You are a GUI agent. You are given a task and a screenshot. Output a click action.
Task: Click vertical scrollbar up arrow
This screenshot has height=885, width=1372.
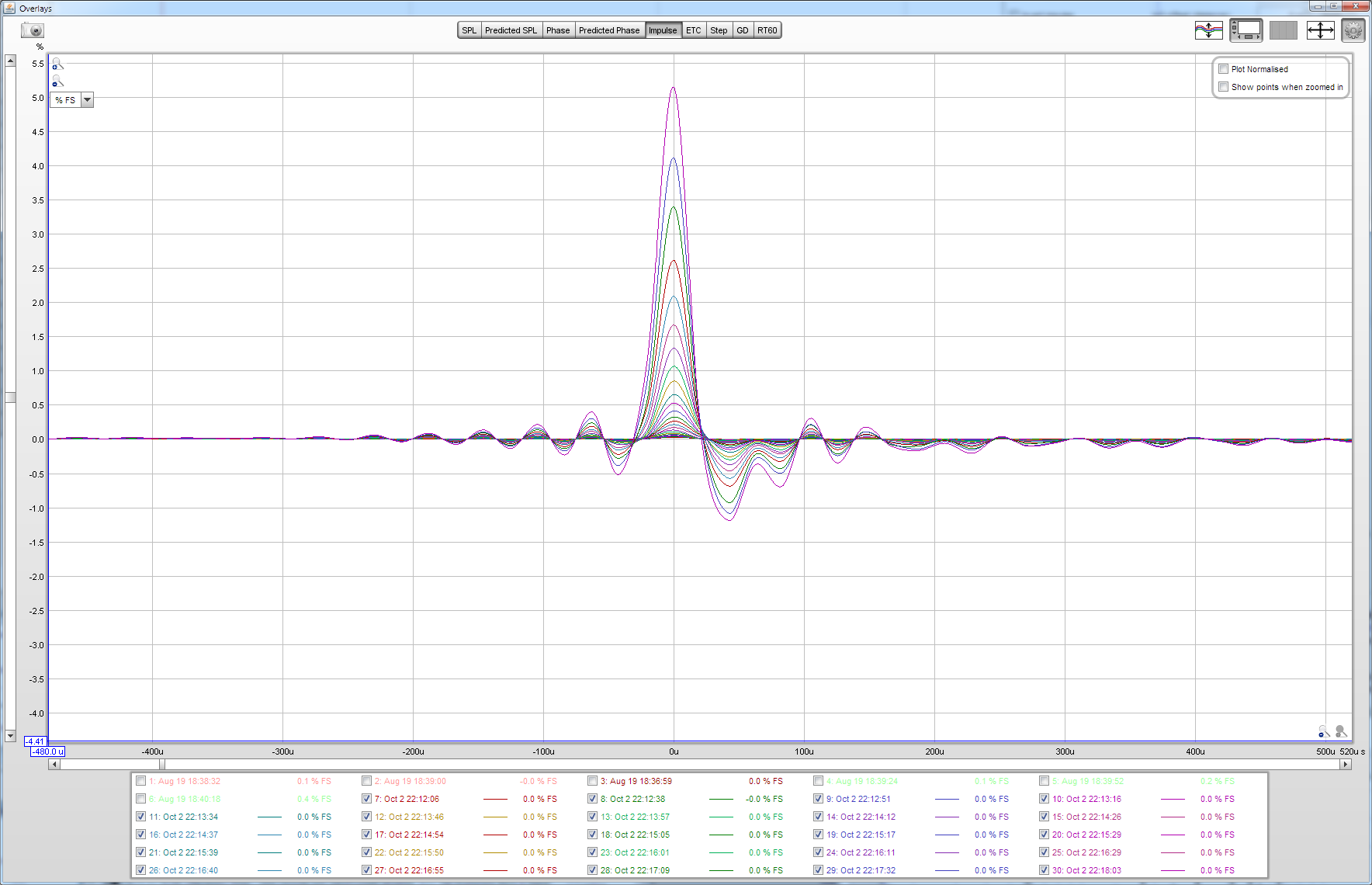[x=10, y=61]
